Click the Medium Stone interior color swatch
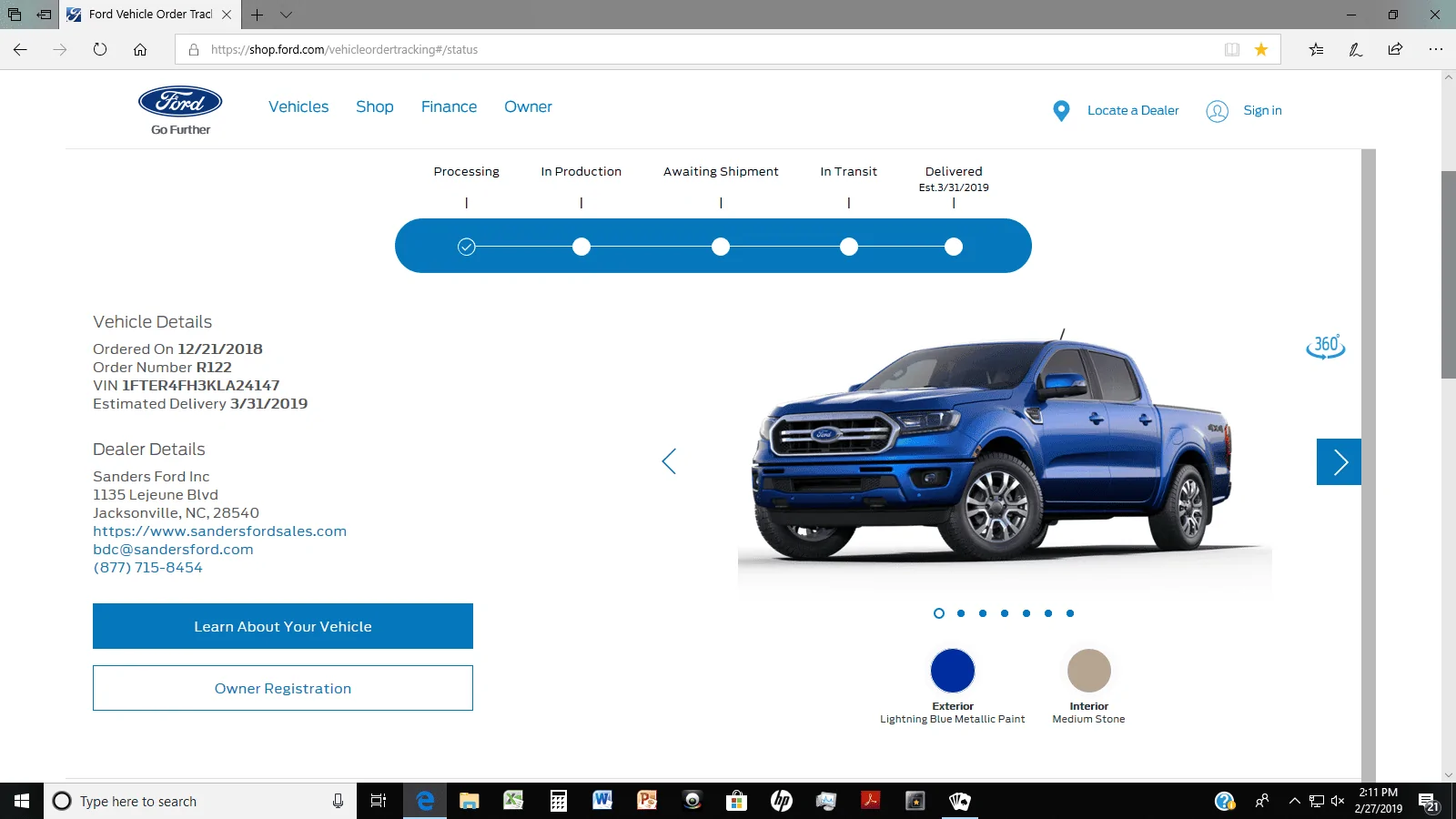Screen dimensions: 1456x819 click(x=1089, y=671)
